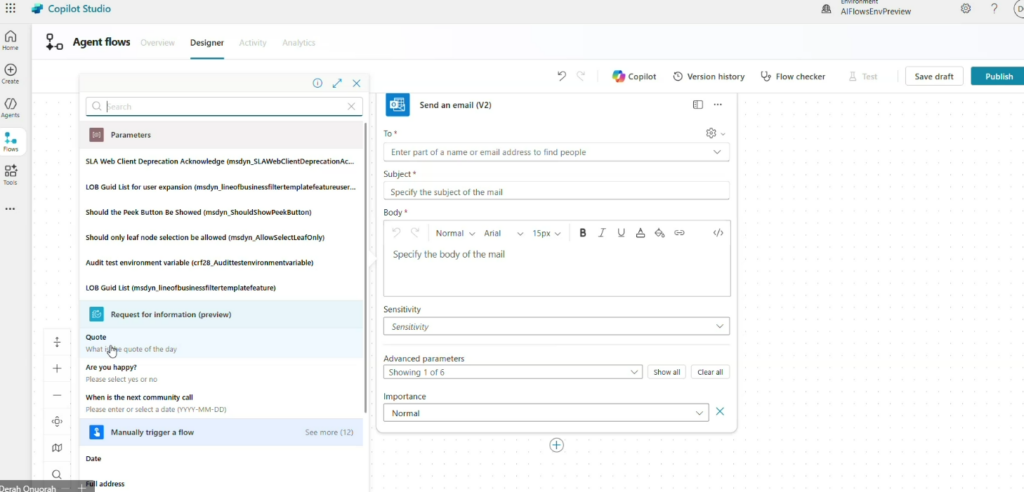
Task: Open the font color picker
Action: click(640, 233)
